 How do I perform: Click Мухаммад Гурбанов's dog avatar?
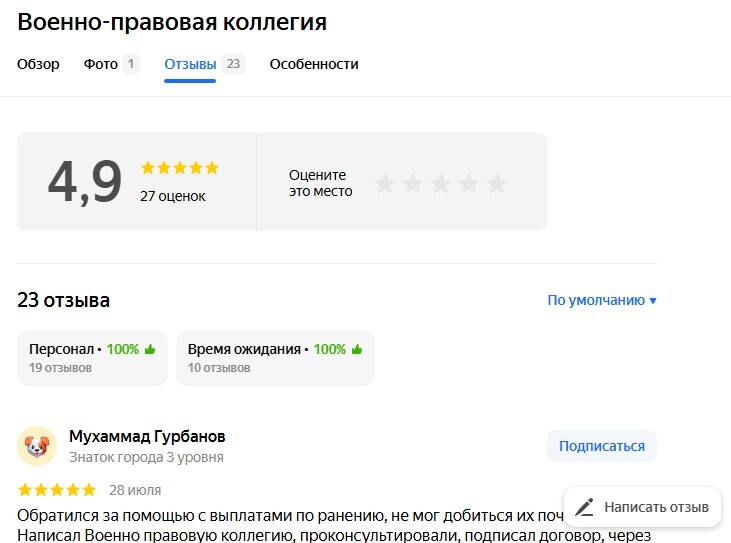tap(37, 446)
